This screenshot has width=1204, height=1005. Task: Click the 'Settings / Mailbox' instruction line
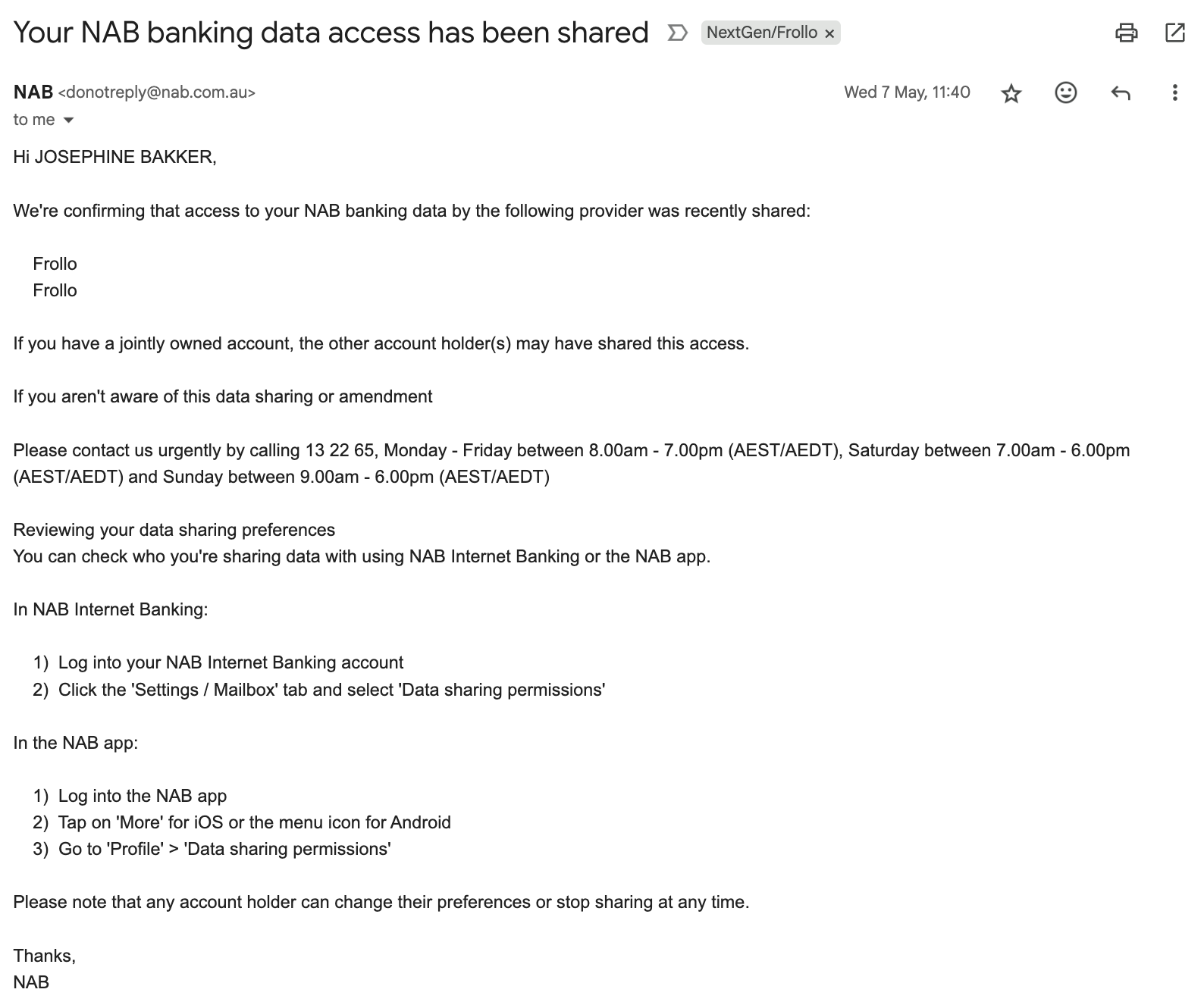(331, 690)
